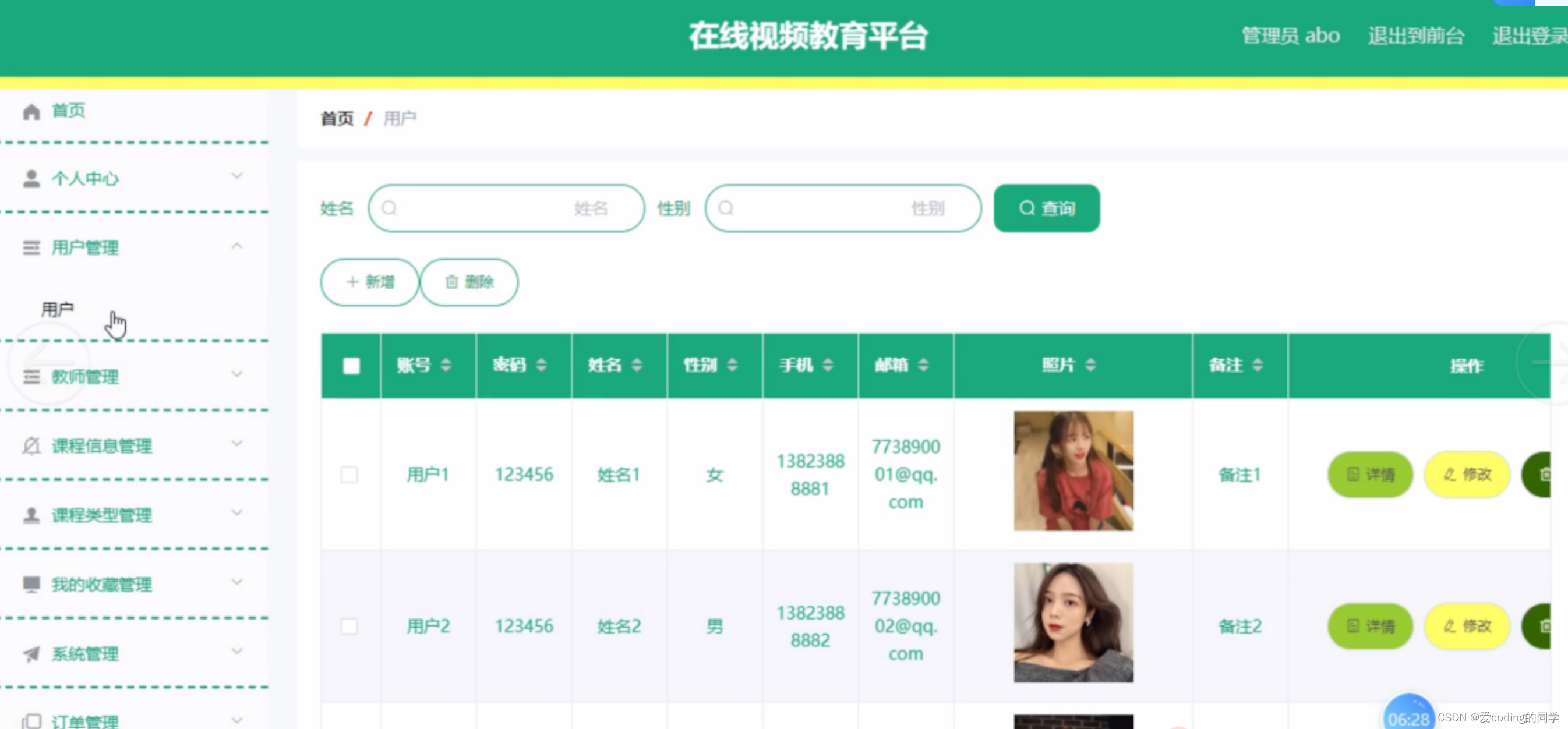This screenshot has height=729, width=1568.
Task: Check the checkbox for row 用户2
Action: click(x=349, y=625)
